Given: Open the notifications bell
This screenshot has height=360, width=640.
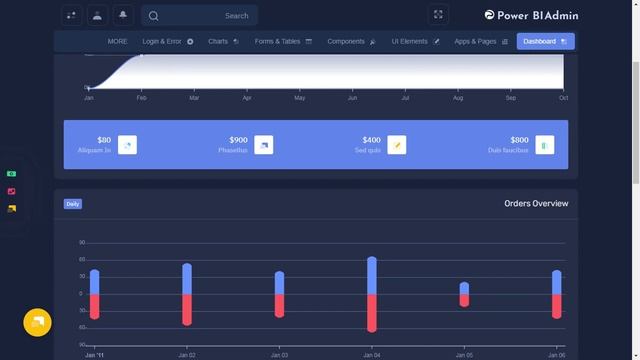Looking at the screenshot, I should [x=123, y=16].
